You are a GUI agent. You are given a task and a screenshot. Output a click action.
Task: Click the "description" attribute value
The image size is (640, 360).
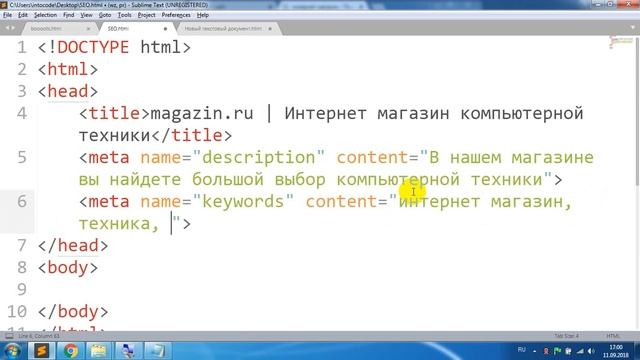pos(259,158)
